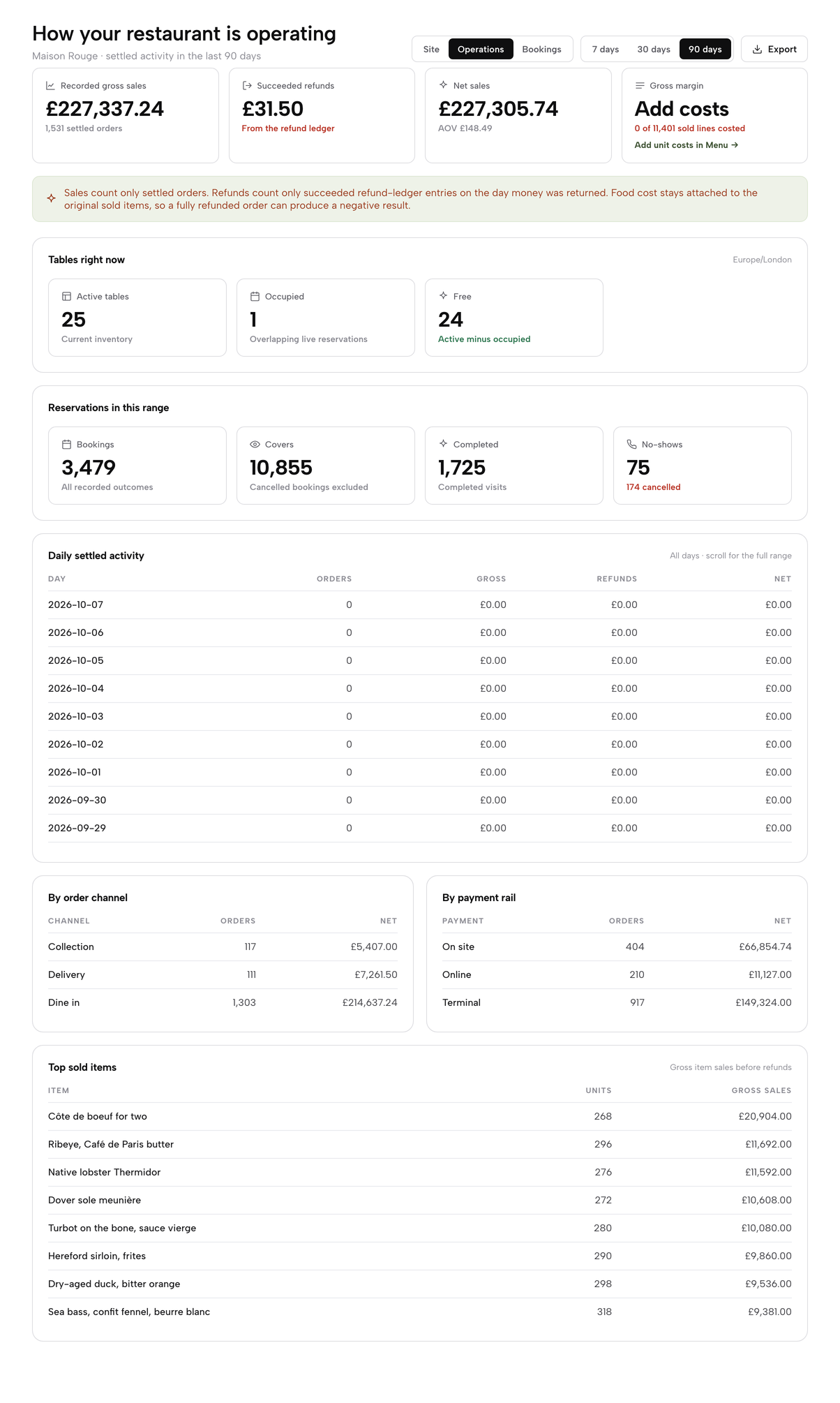This screenshot has height=1403, width=840.
Task: Click the GROSS SALES column header
Action: coord(761,1091)
